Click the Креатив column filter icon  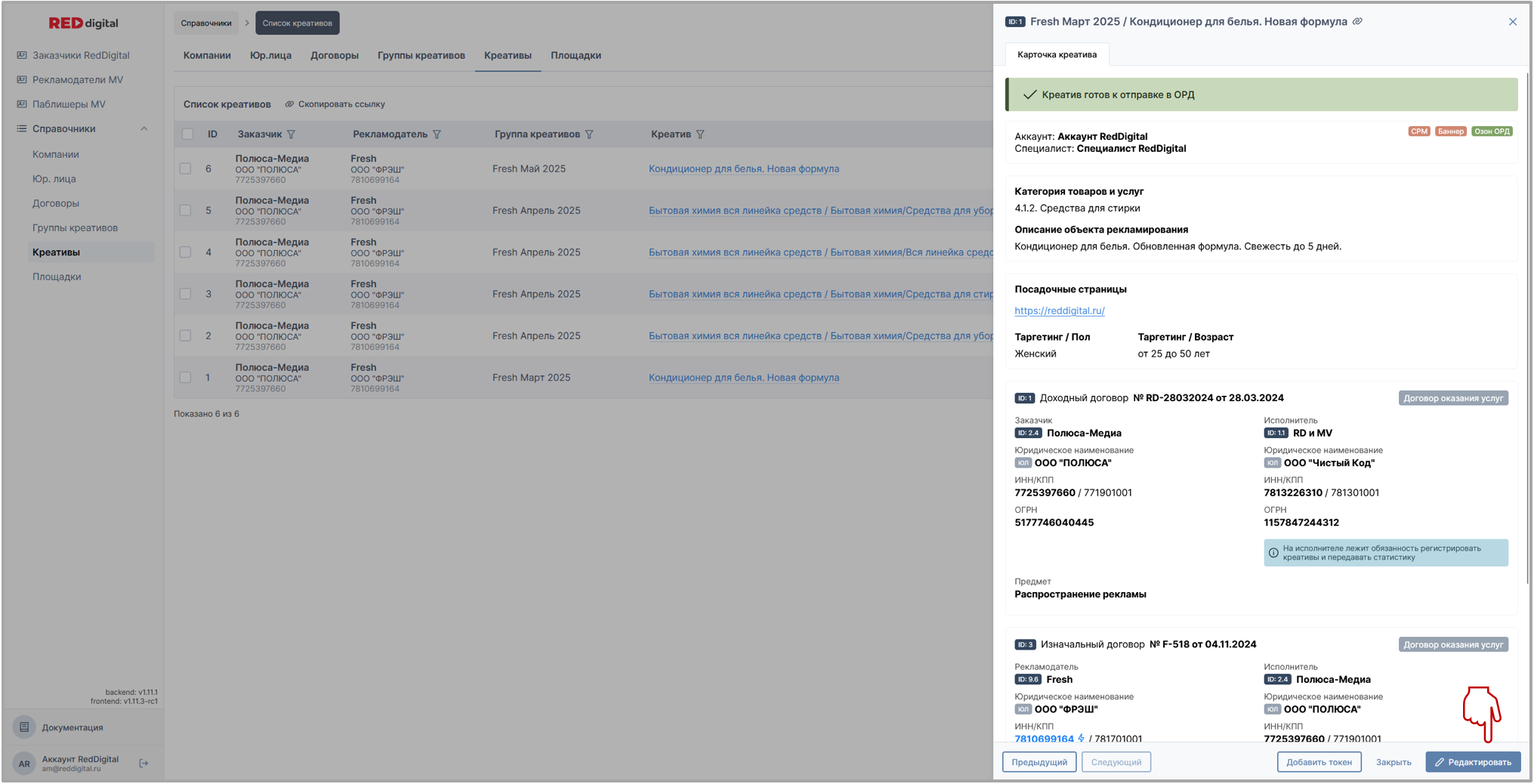coord(700,134)
